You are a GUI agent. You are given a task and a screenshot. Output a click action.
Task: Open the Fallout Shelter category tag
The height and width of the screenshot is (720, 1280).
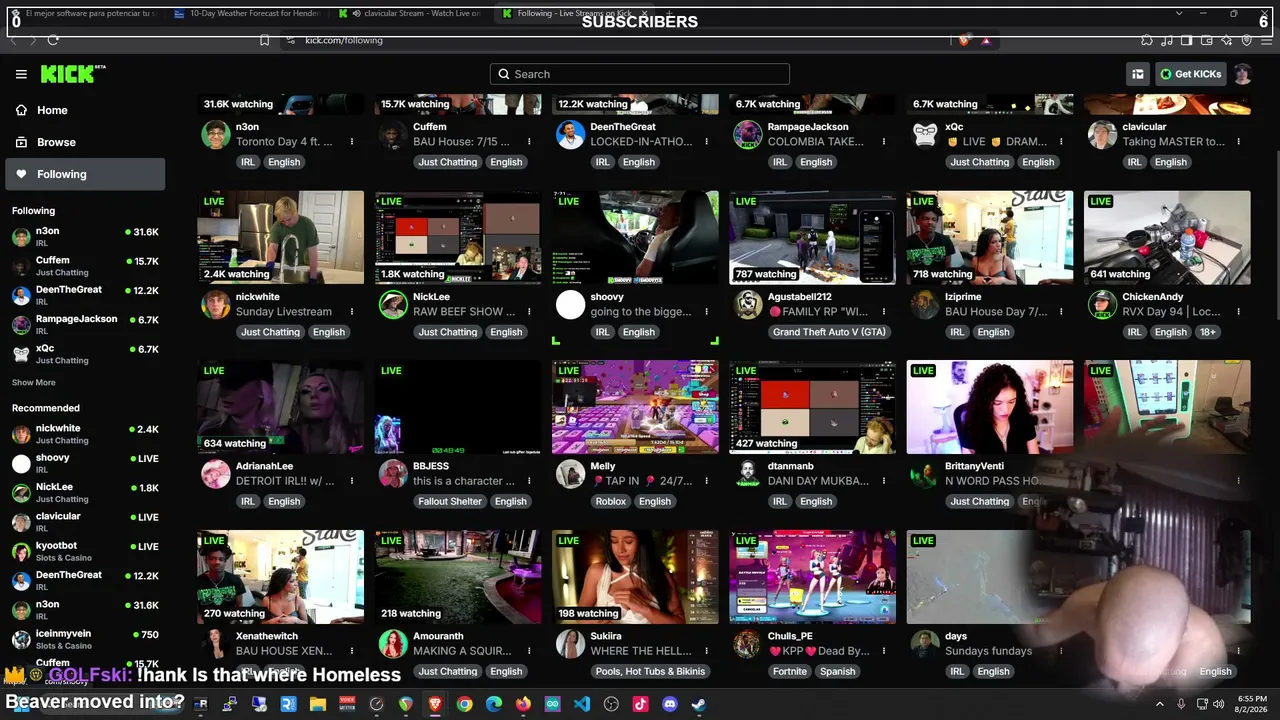point(450,501)
